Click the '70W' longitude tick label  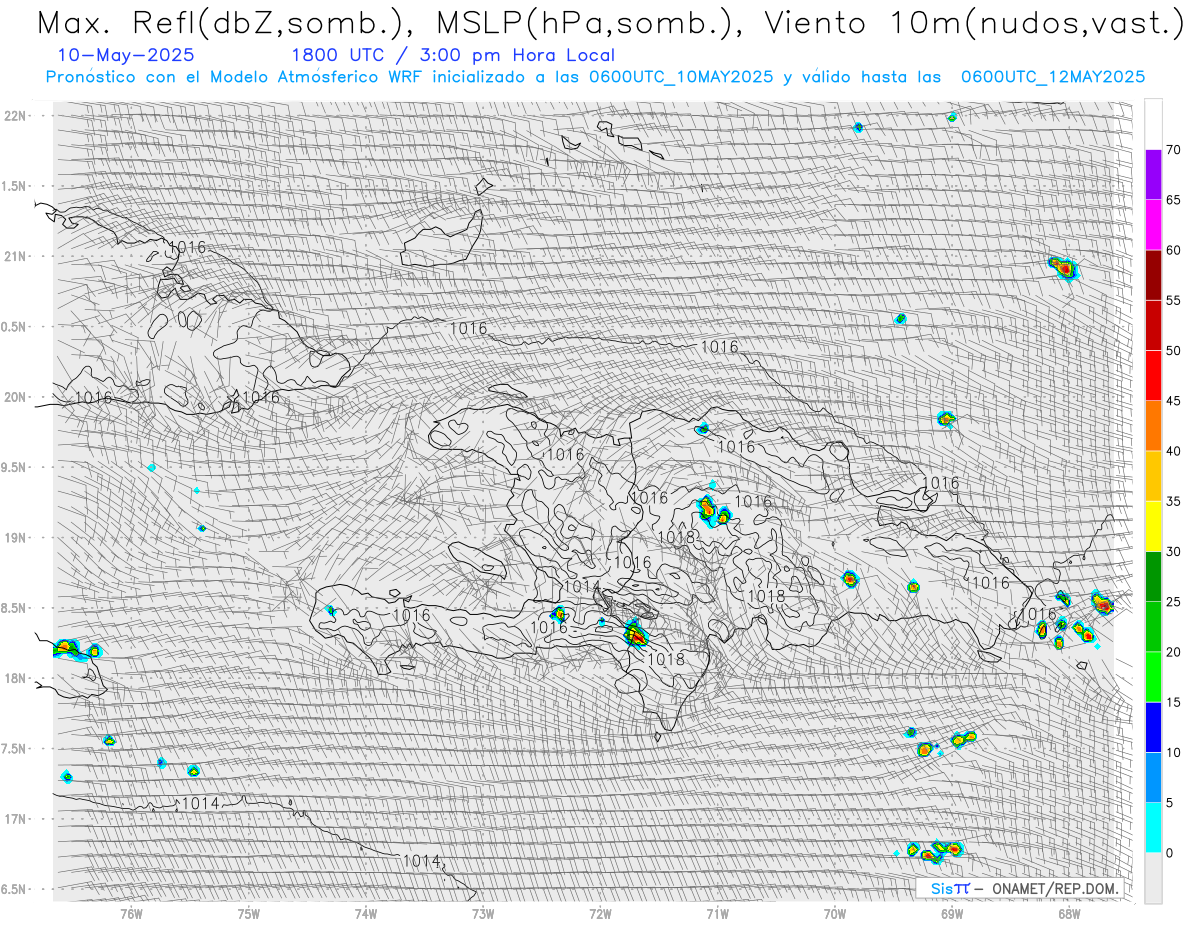pyautogui.click(x=835, y=913)
